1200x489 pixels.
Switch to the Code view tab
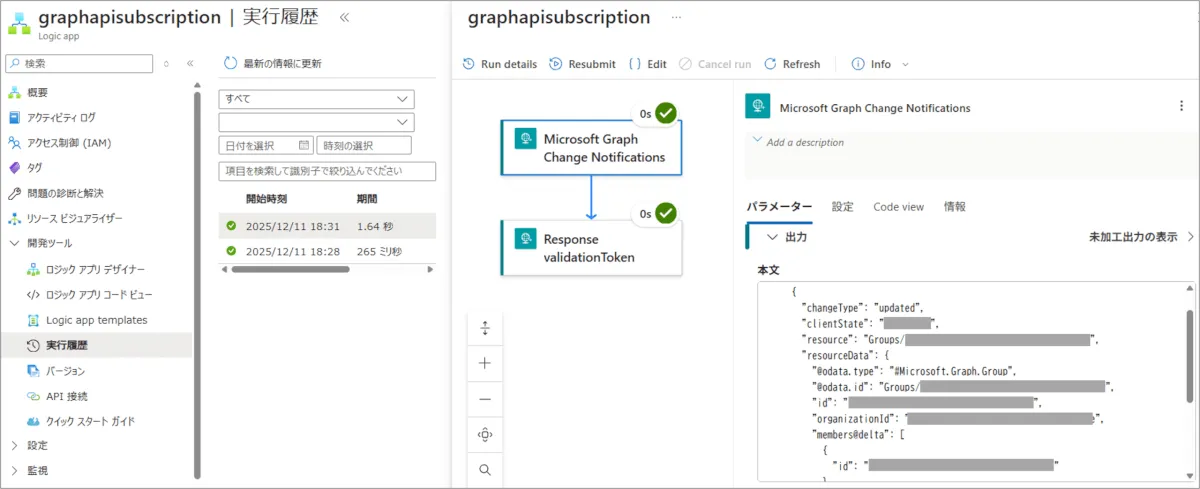click(x=898, y=207)
